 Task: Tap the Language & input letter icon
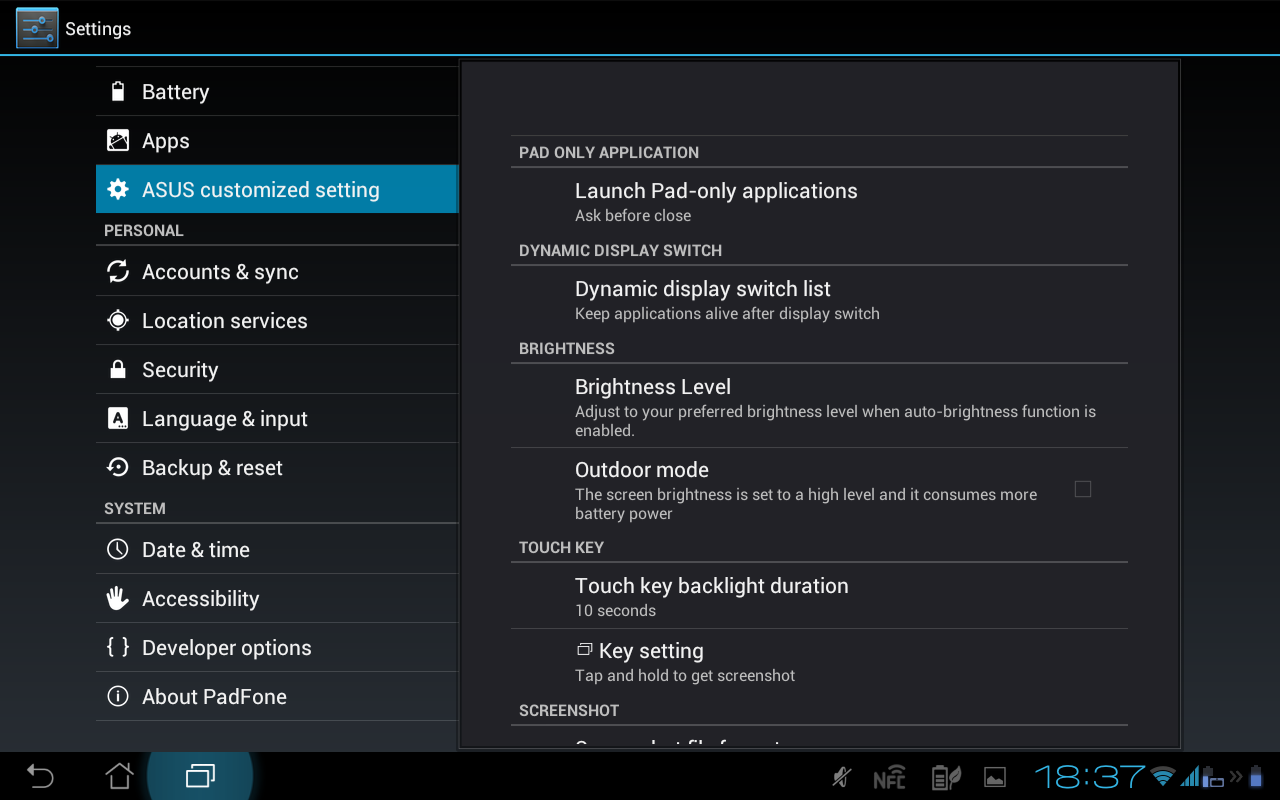click(118, 419)
